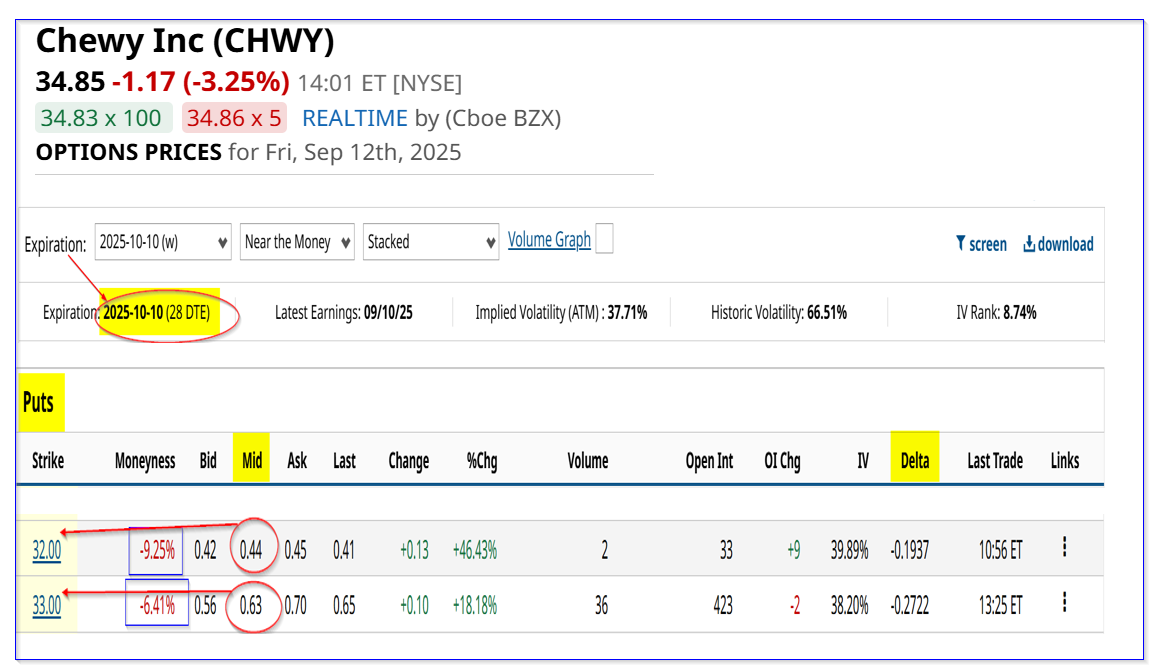
Task: Open the Stacked view dropdown
Action: pos(431,242)
